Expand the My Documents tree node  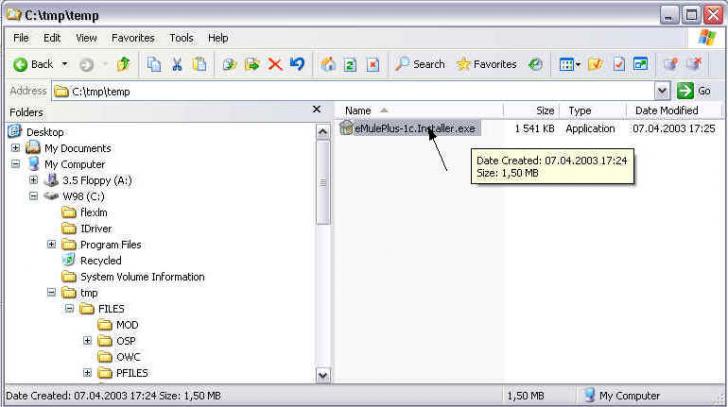coord(16,148)
